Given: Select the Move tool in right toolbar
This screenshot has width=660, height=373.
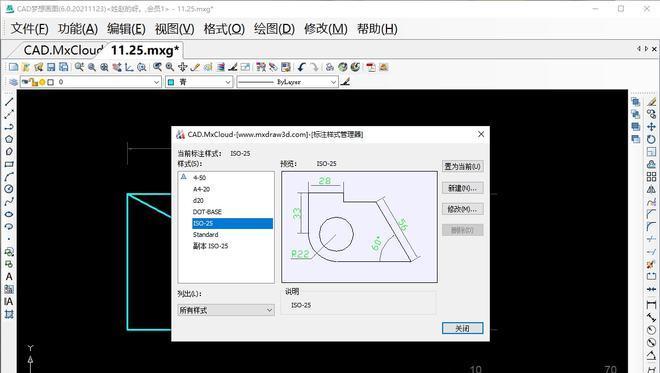Looking at the screenshot, I should click(651, 127).
